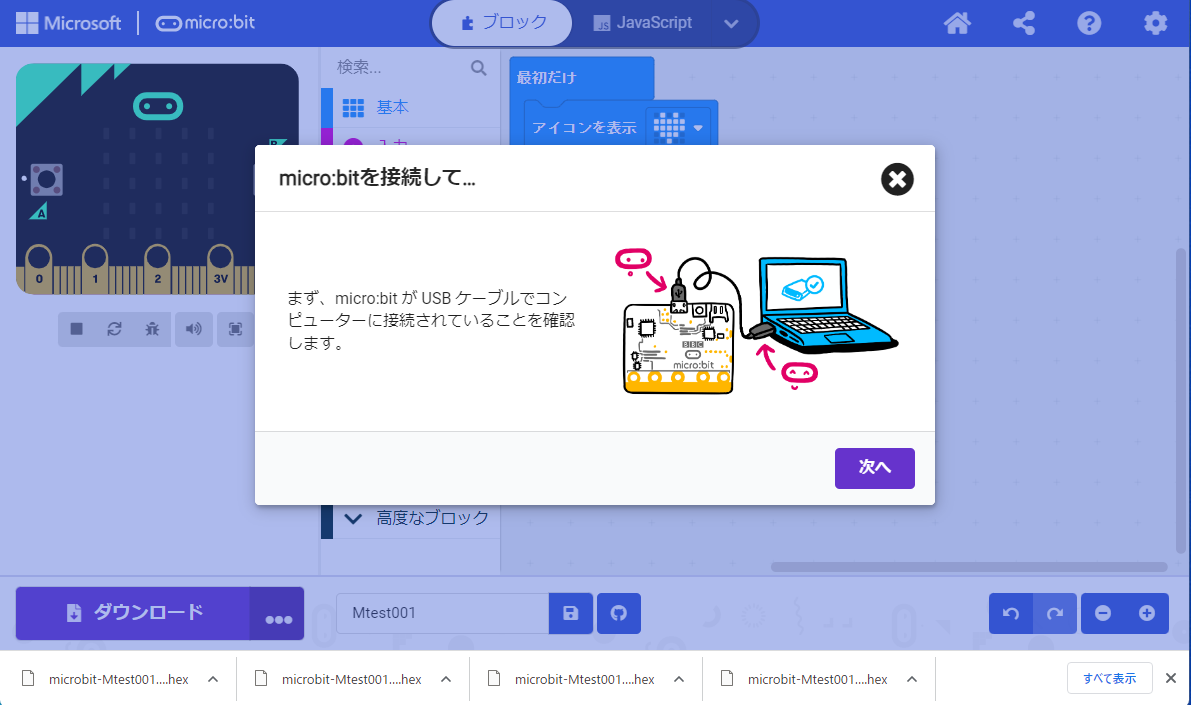1191x705 pixels.
Task: Click the simulator pin 2
Action: point(157,269)
